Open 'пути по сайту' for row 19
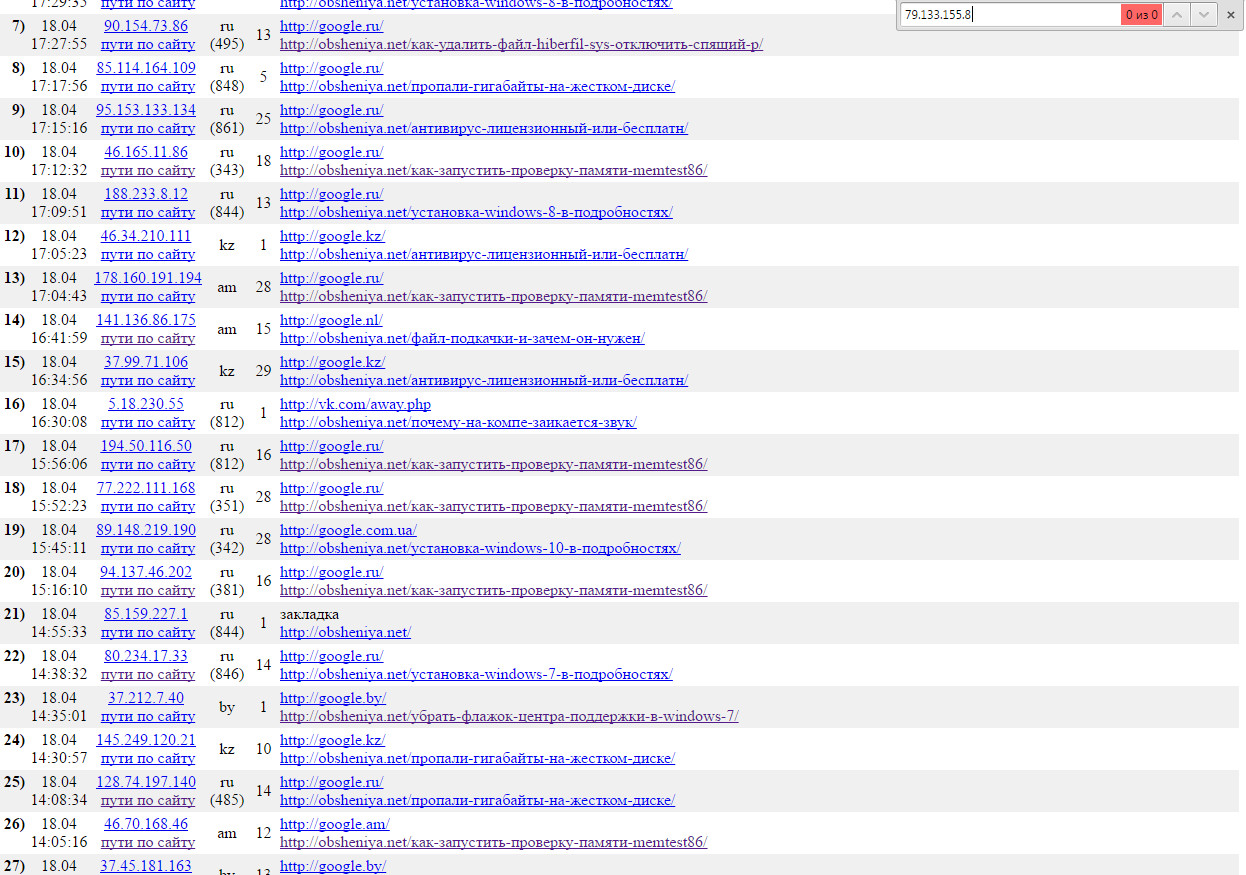 tap(148, 548)
